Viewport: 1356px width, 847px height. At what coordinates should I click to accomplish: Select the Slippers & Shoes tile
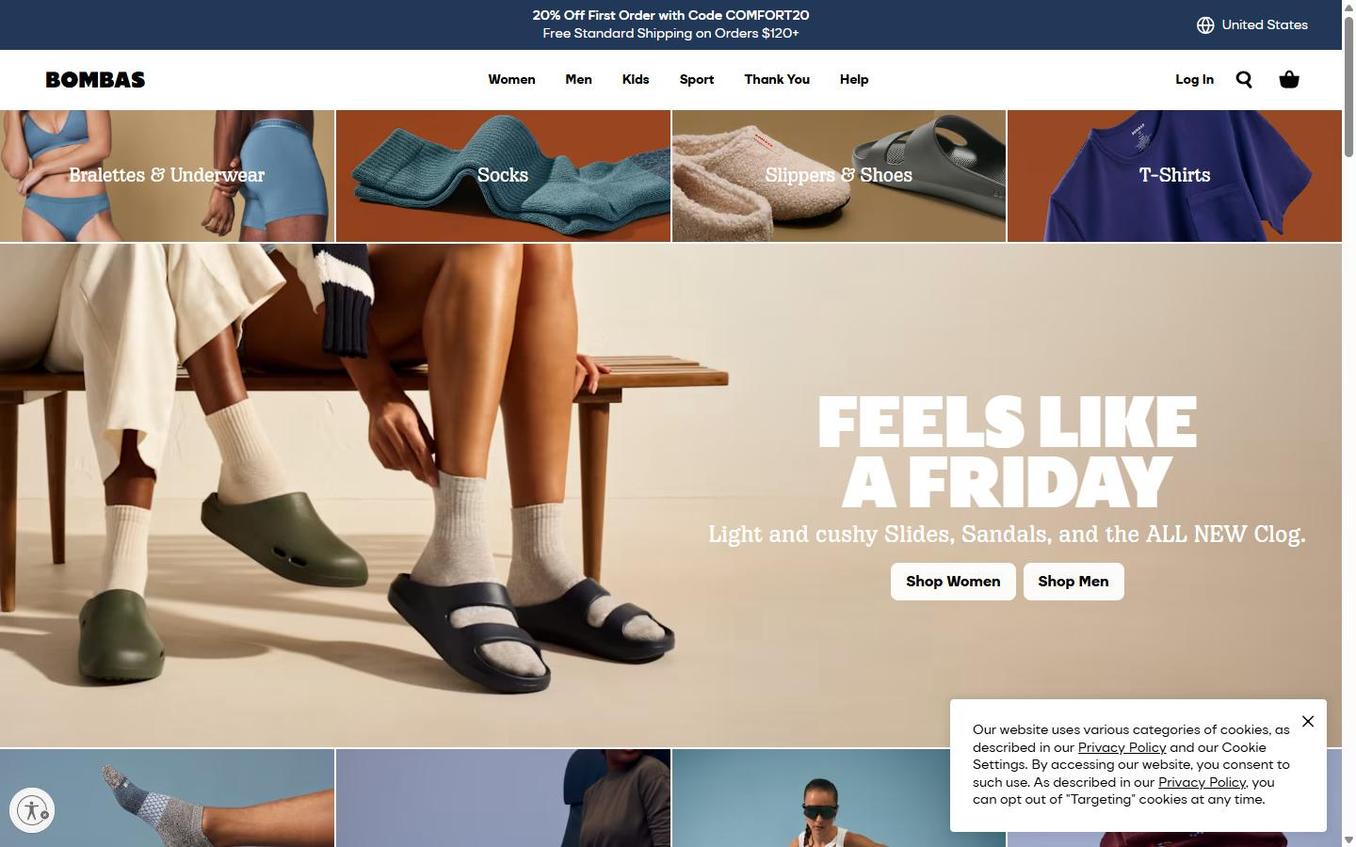tap(839, 175)
